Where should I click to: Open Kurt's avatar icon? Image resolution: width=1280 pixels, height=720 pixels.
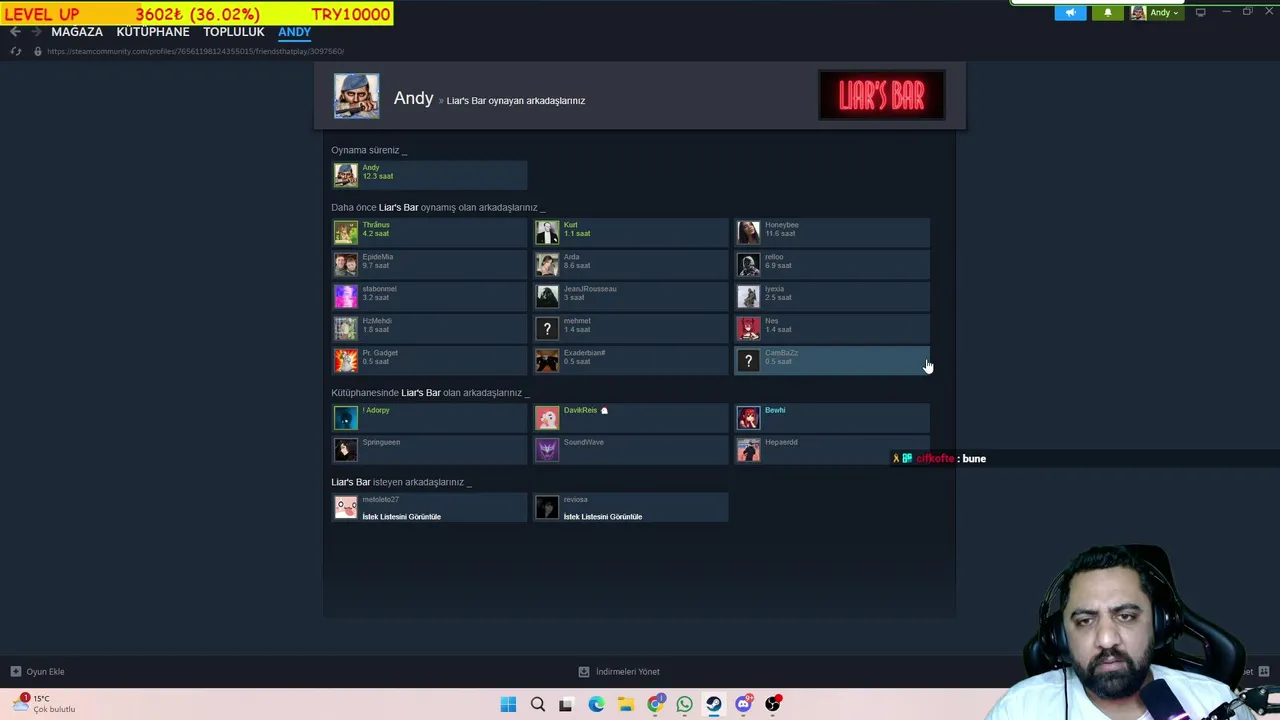(547, 232)
